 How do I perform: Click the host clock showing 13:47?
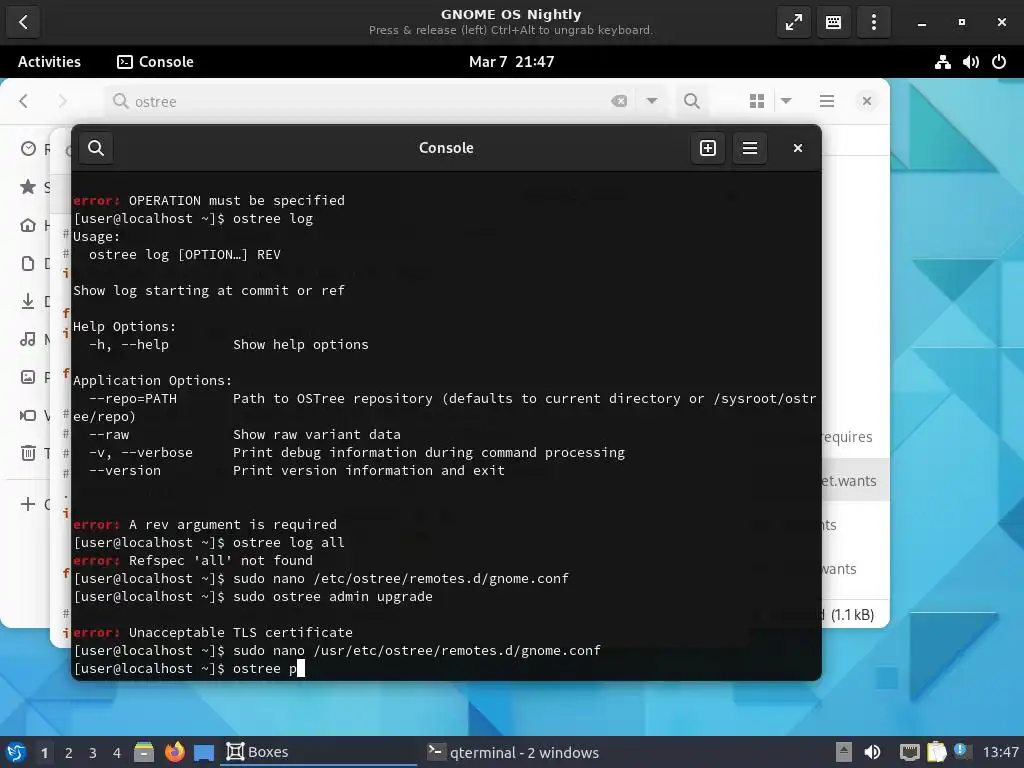click(1000, 752)
